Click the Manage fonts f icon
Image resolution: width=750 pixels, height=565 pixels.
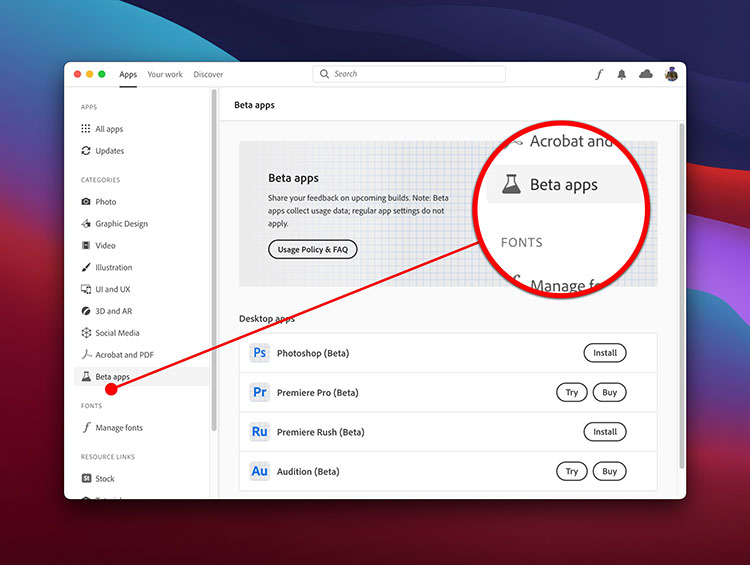point(86,427)
